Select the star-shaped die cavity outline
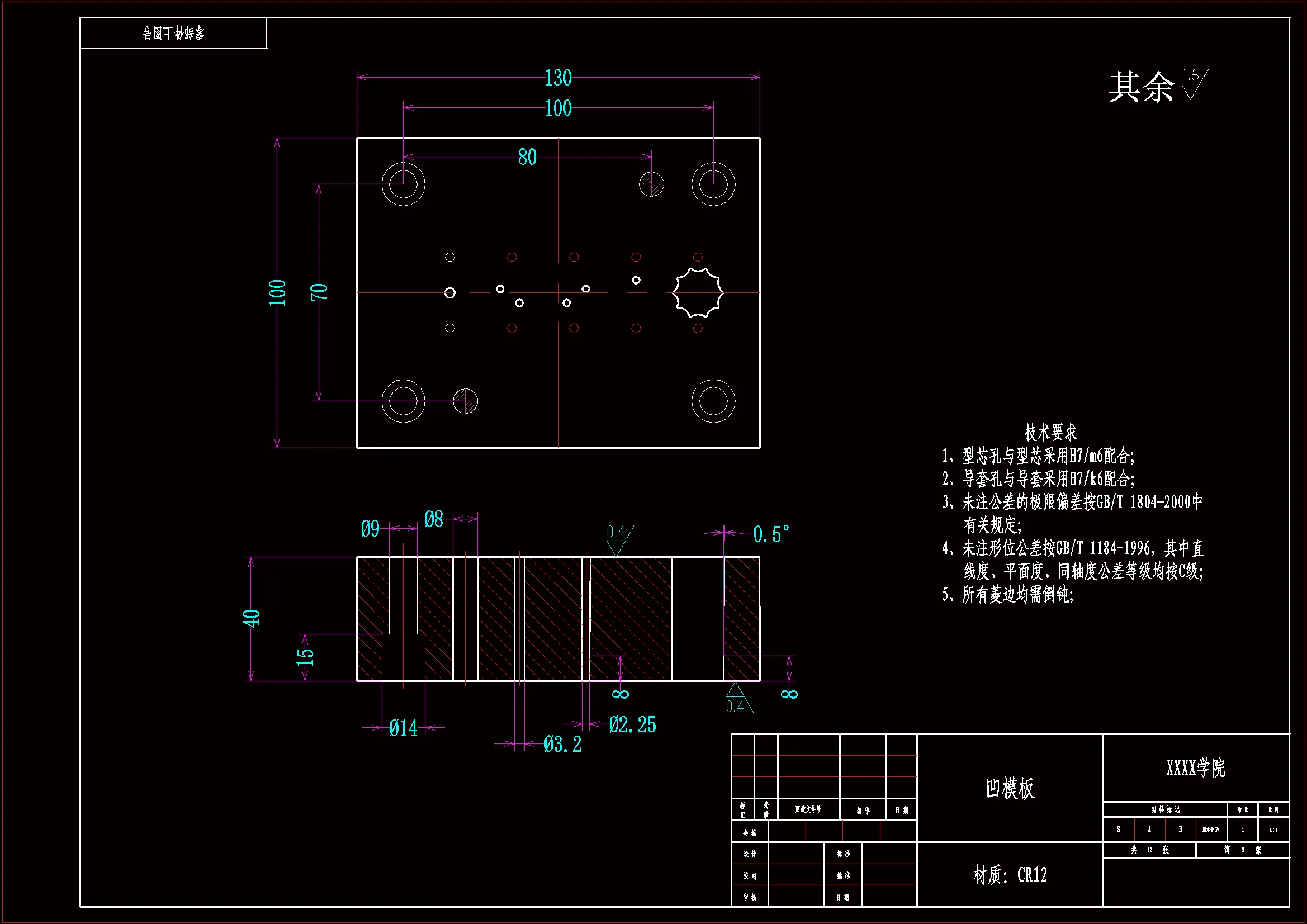1307x924 pixels. (x=697, y=293)
